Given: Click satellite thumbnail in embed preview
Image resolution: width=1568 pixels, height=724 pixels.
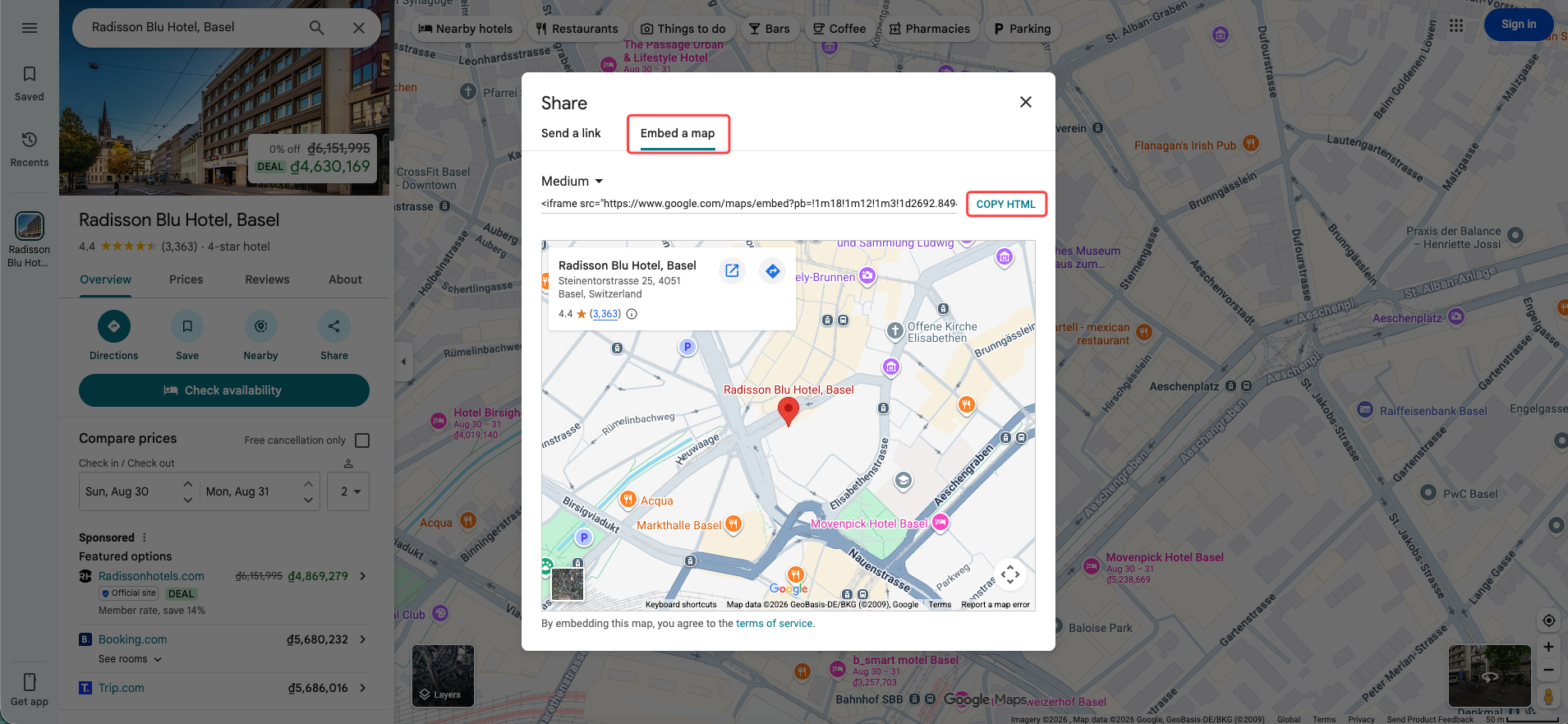Looking at the screenshot, I should point(568,584).
